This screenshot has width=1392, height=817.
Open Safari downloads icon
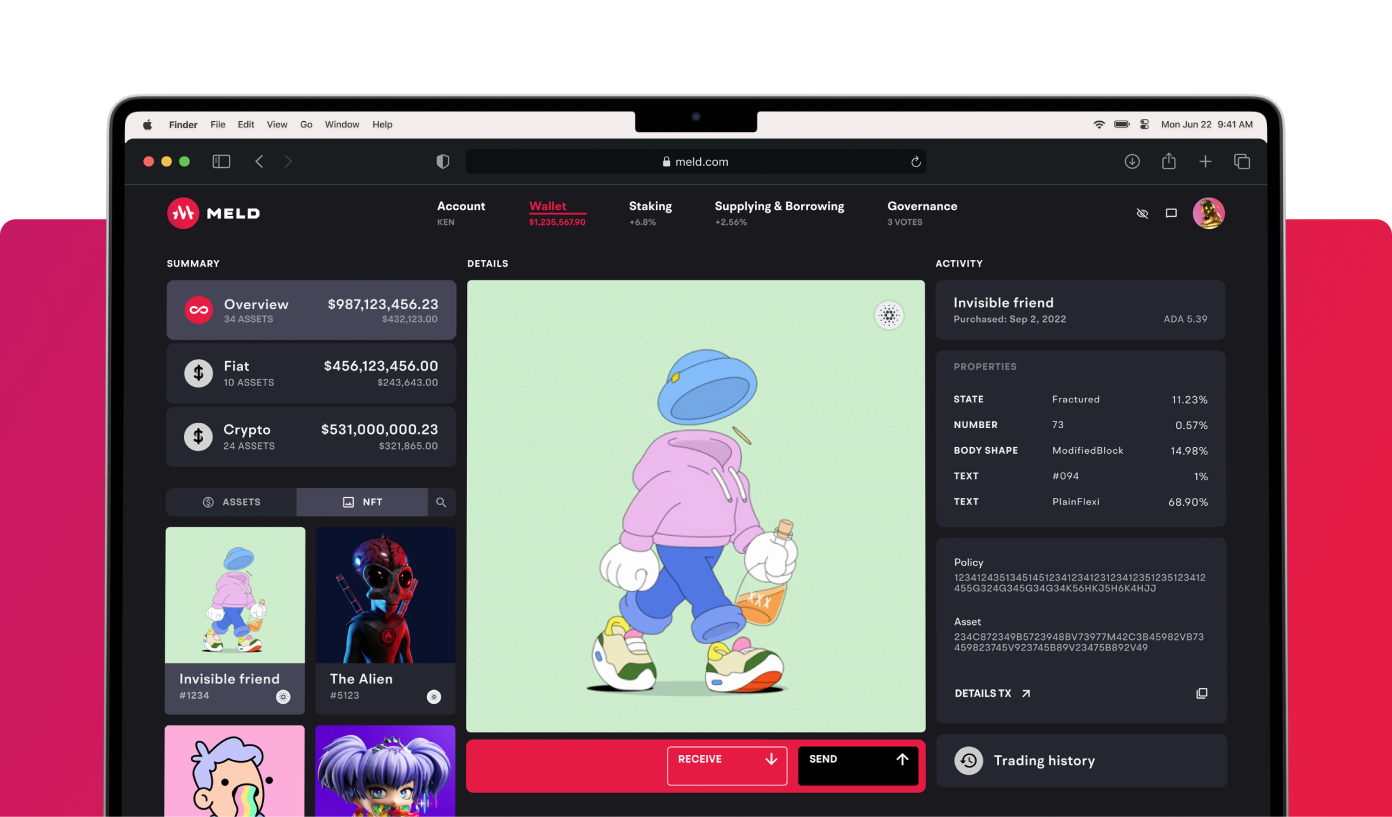[x=1132, y=161]
